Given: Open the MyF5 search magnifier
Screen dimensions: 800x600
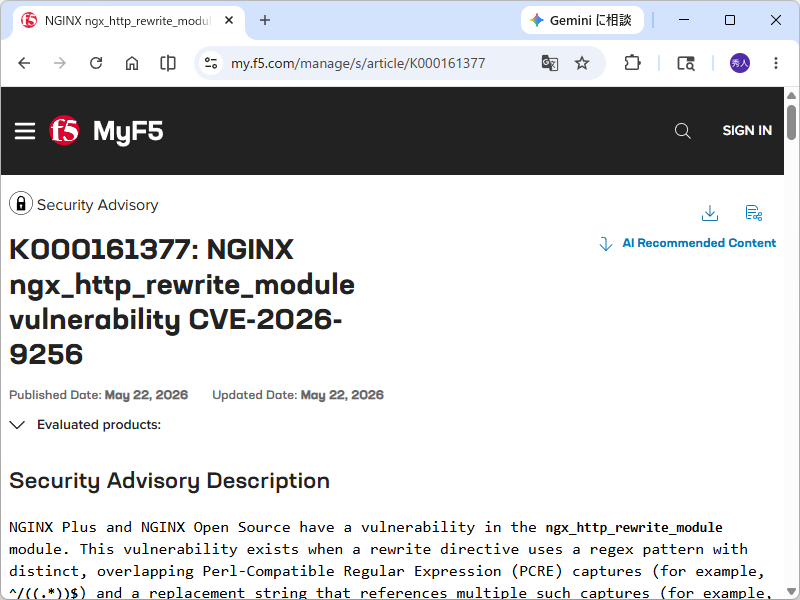Looking at the screenshot, I should pos(682,131).
